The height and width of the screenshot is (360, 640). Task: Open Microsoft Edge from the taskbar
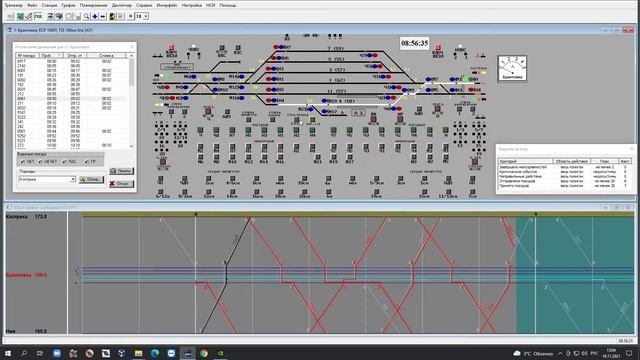155,353
